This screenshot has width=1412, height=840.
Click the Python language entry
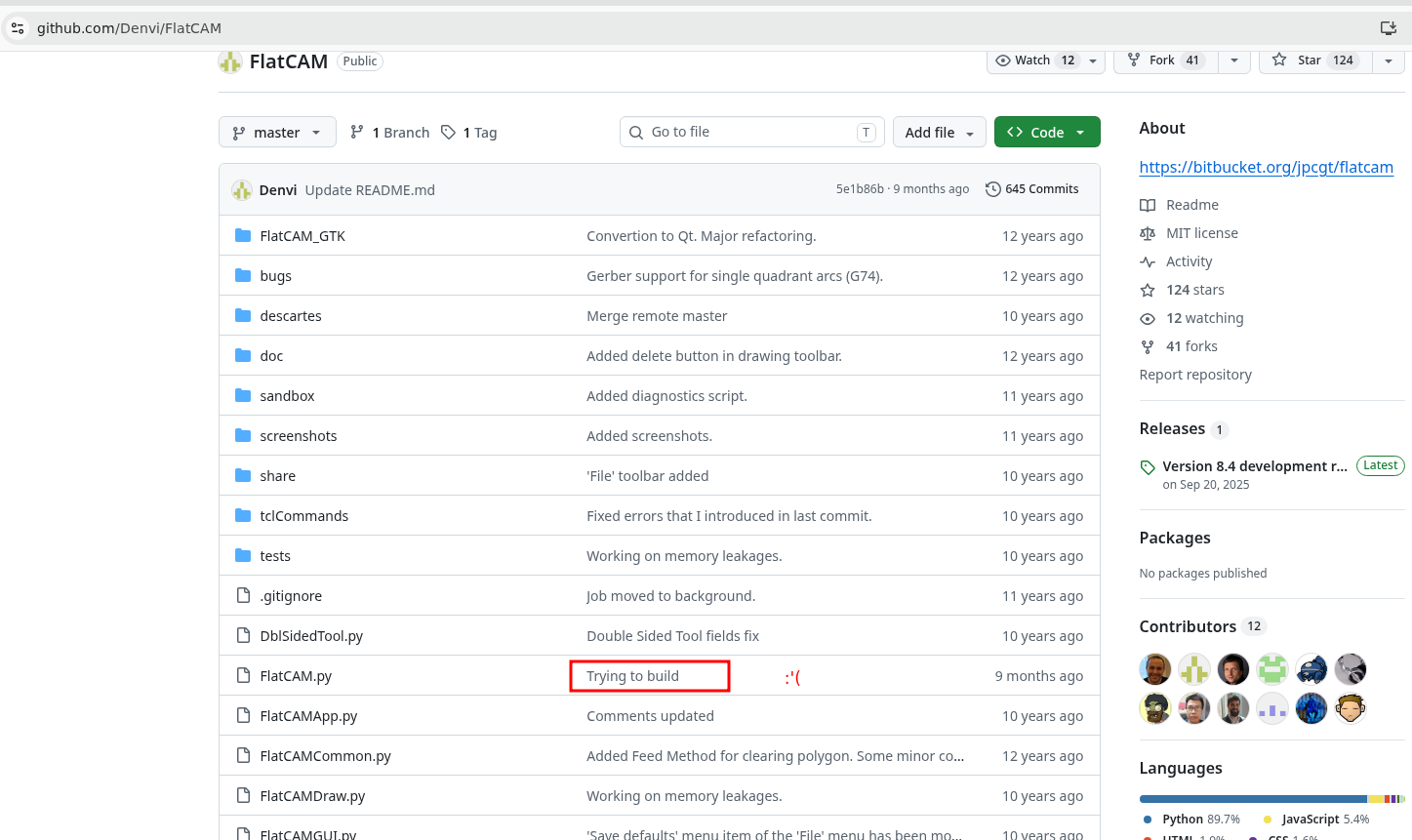1191,820
